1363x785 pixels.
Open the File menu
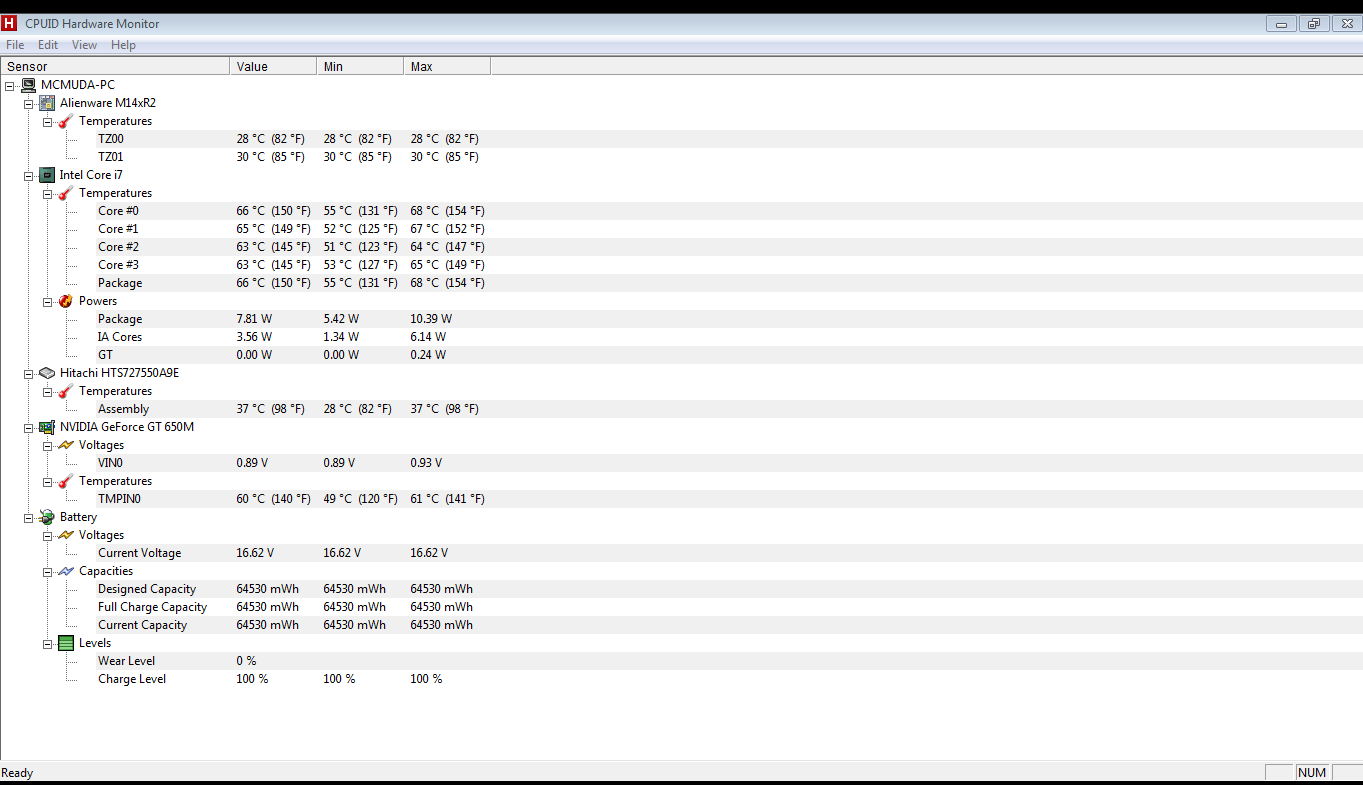point(15,45)
